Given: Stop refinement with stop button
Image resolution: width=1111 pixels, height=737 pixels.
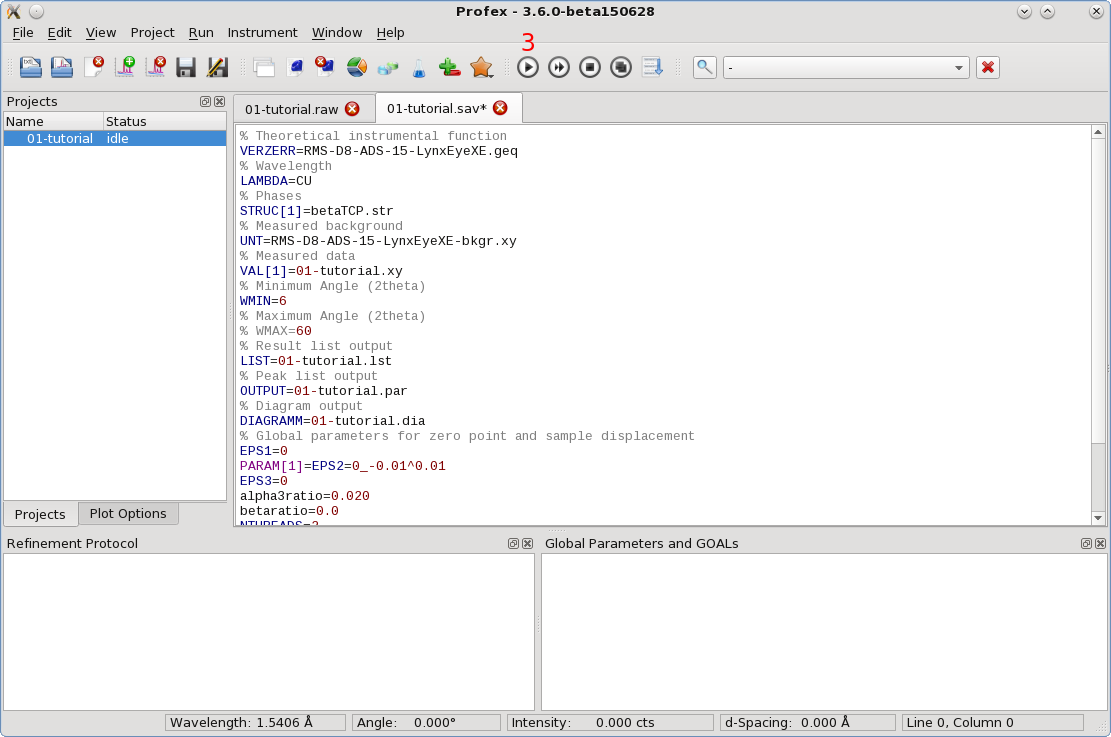Looking at the screenshot, I should (590, 67).
